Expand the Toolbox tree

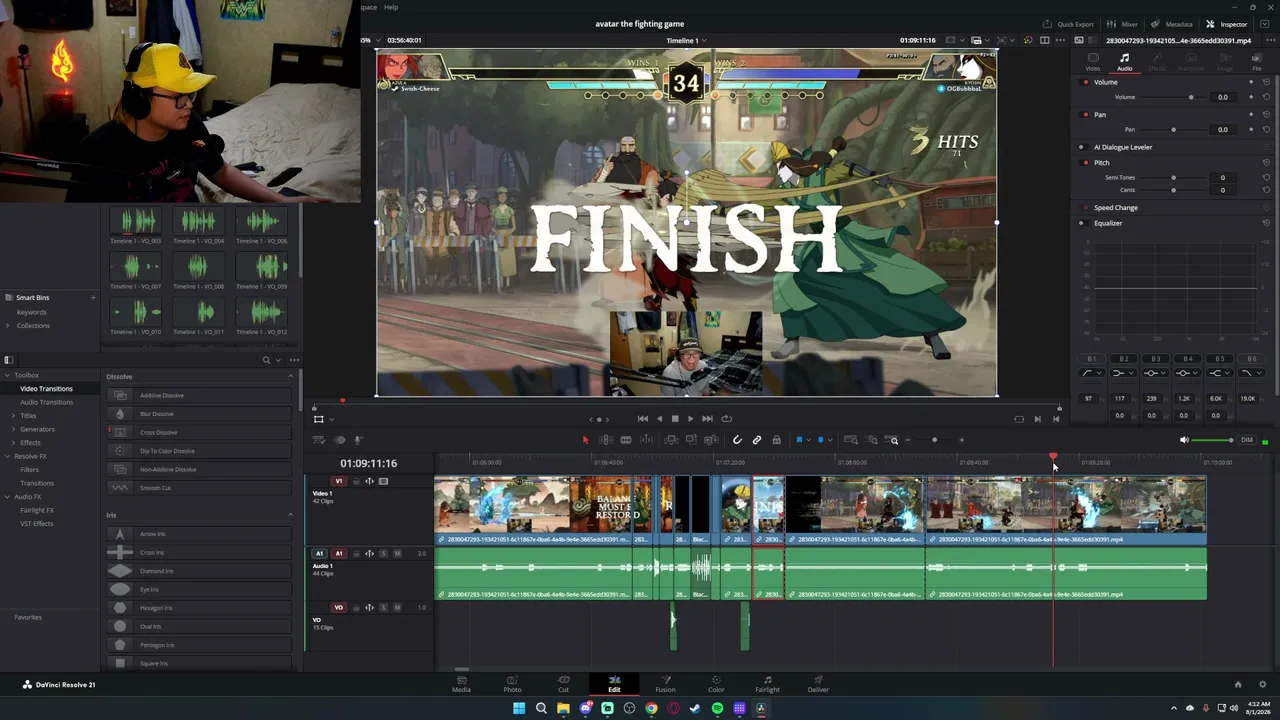(x=7, y=375)
